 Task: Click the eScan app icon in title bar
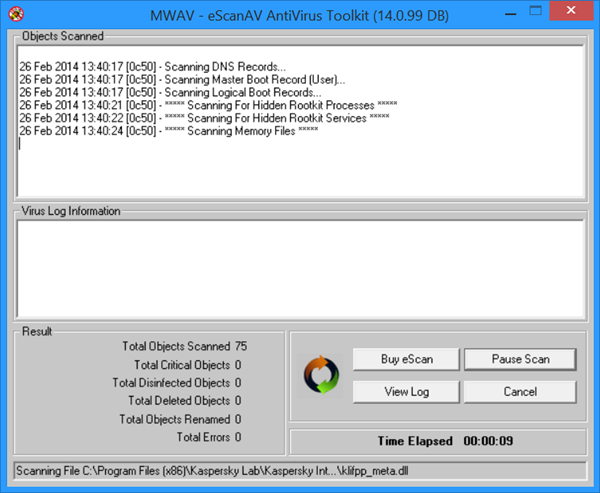pyautogui.click(x=16, y=14)
